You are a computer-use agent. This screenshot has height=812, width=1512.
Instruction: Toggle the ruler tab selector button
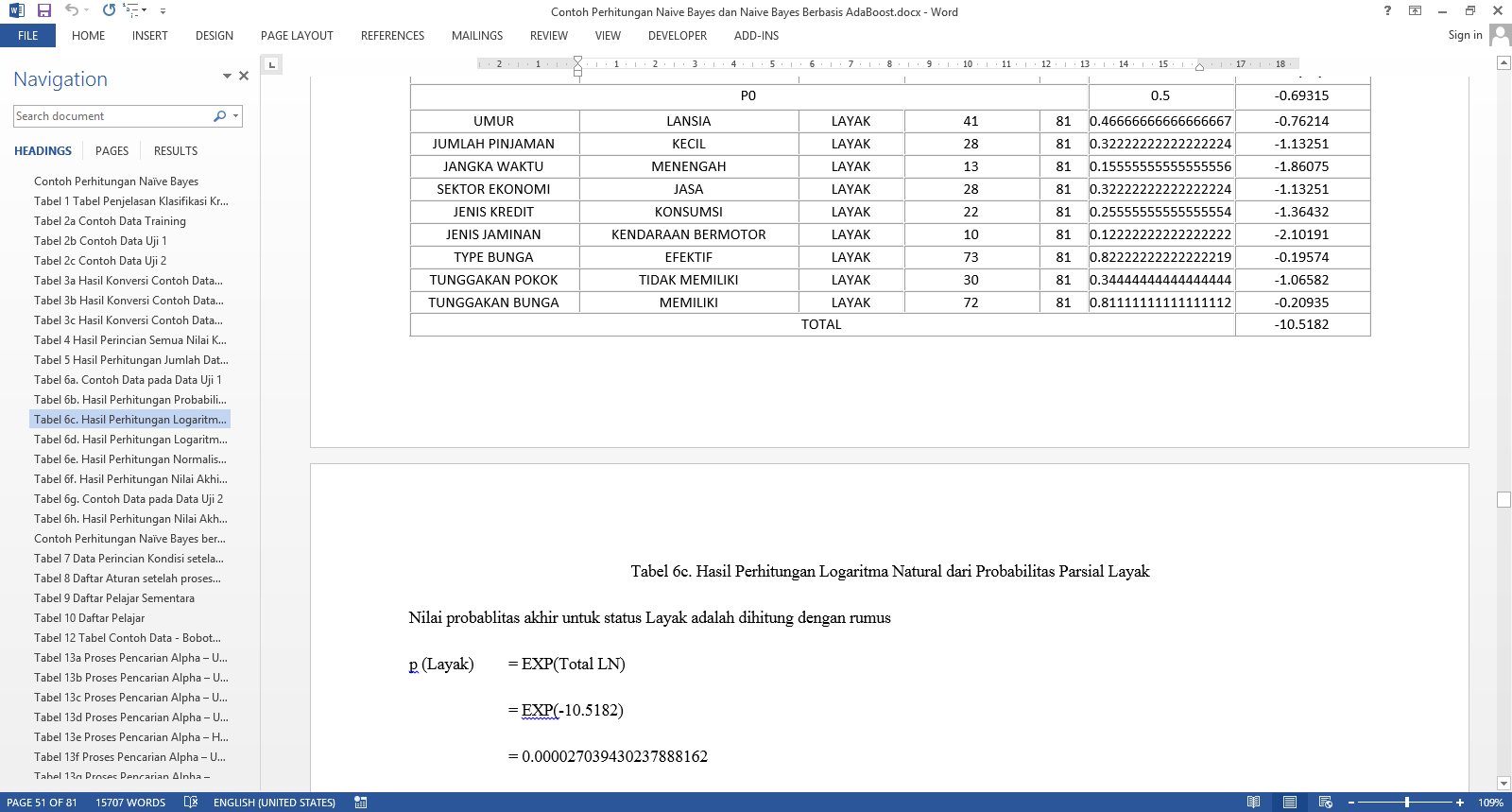(x=271, y=64)
